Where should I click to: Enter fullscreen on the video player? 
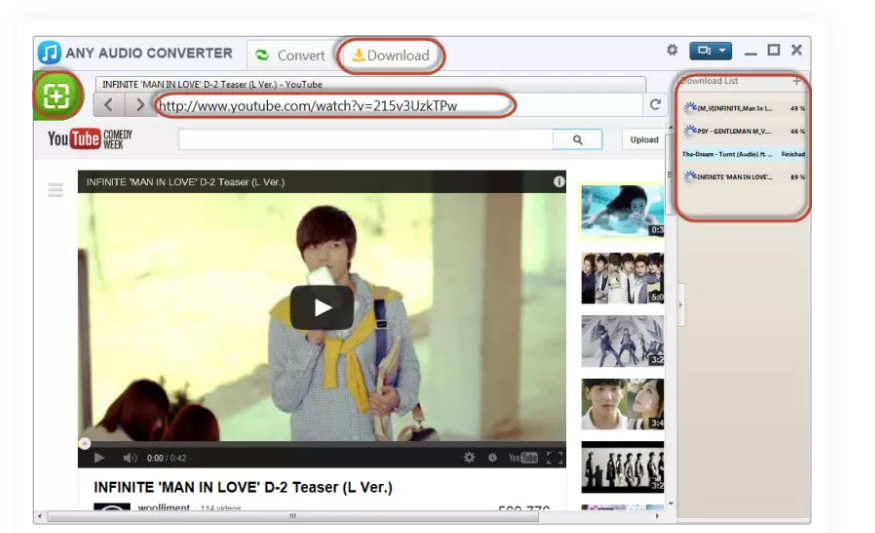pyautogui.click(x=554, y=458)
